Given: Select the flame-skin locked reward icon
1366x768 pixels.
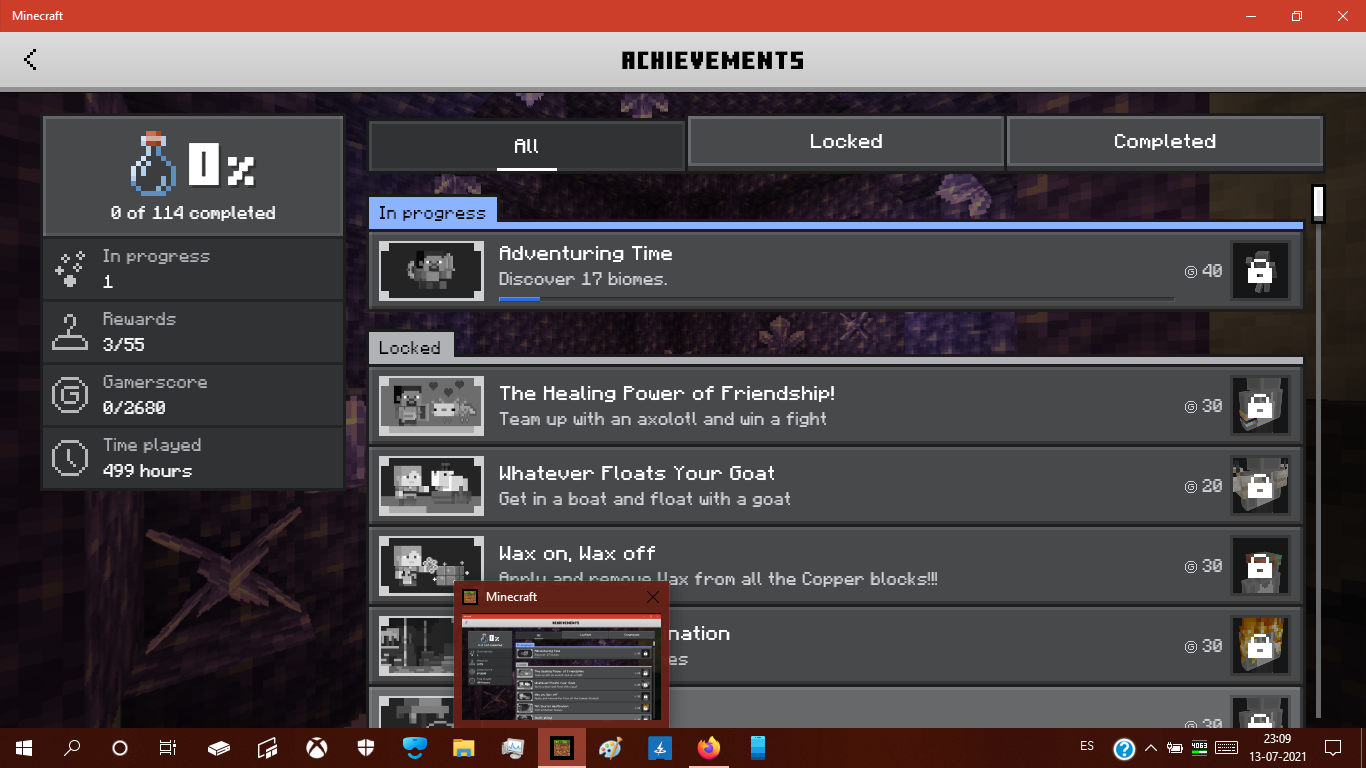Looking at the screenshot, I should point(1260,646).
